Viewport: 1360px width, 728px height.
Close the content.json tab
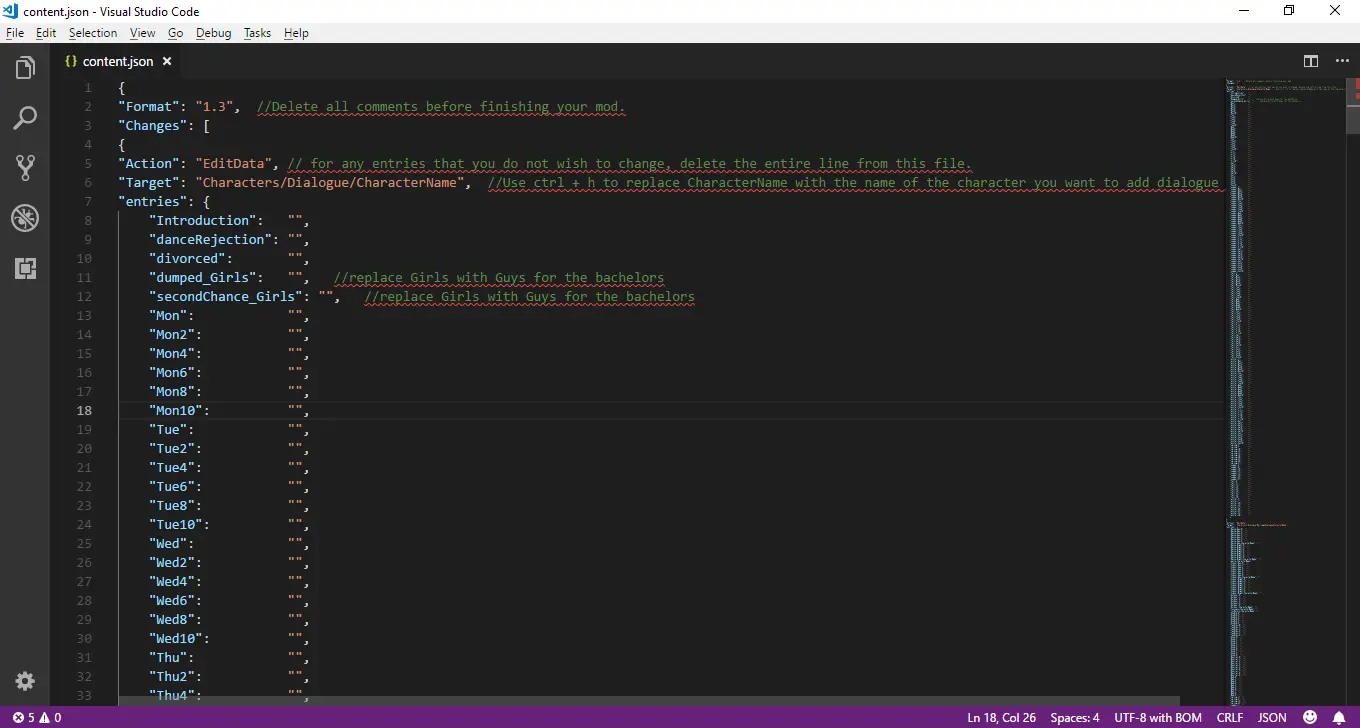click(x=167, y=61)
